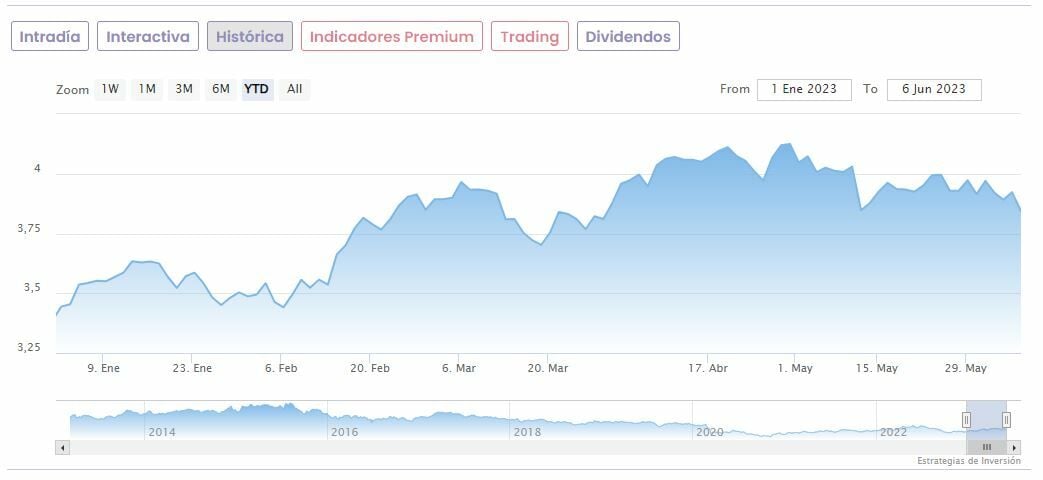The image size is (1043, 480).
Task: Grab the right navigator range handle
Action: tap(1006, 420)
